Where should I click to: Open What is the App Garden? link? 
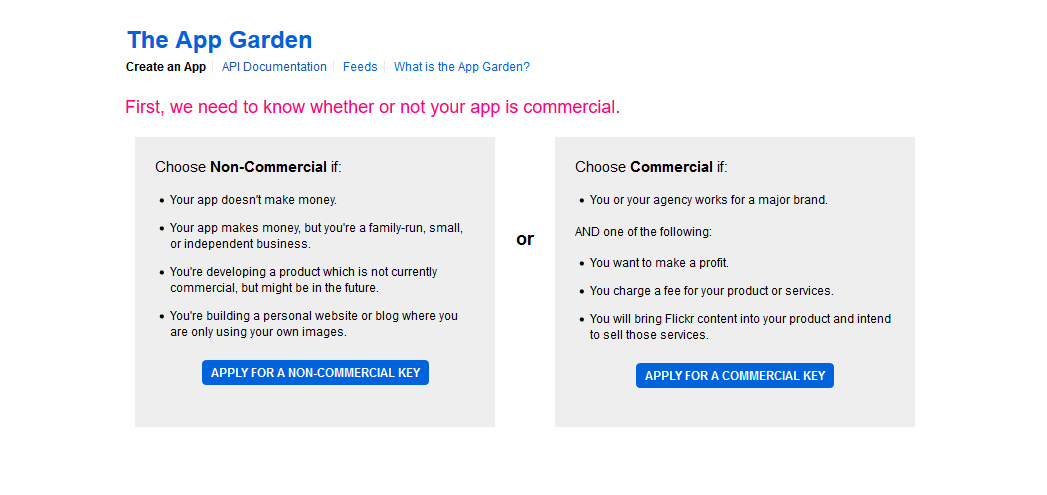point(461,67)
